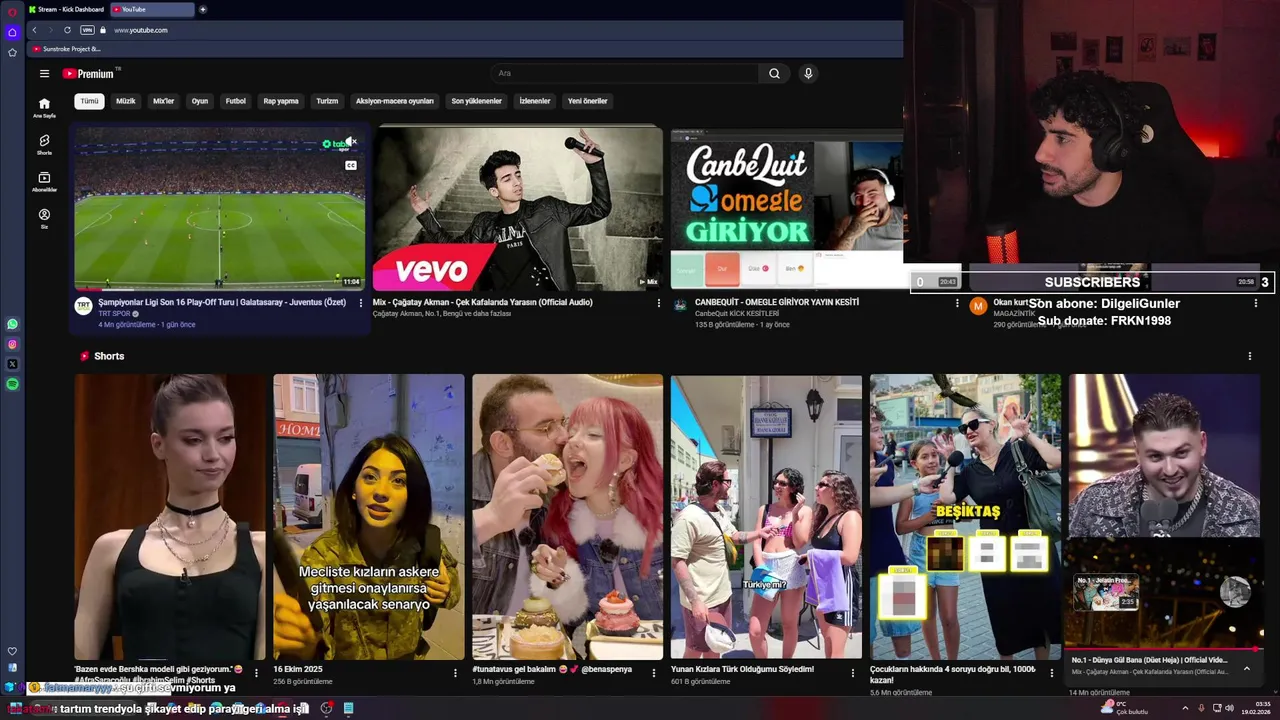The width and height of the screenshot is (1280, 720).
Task: Start voice search with the microphone icon
Action: (x=808, y=73)
